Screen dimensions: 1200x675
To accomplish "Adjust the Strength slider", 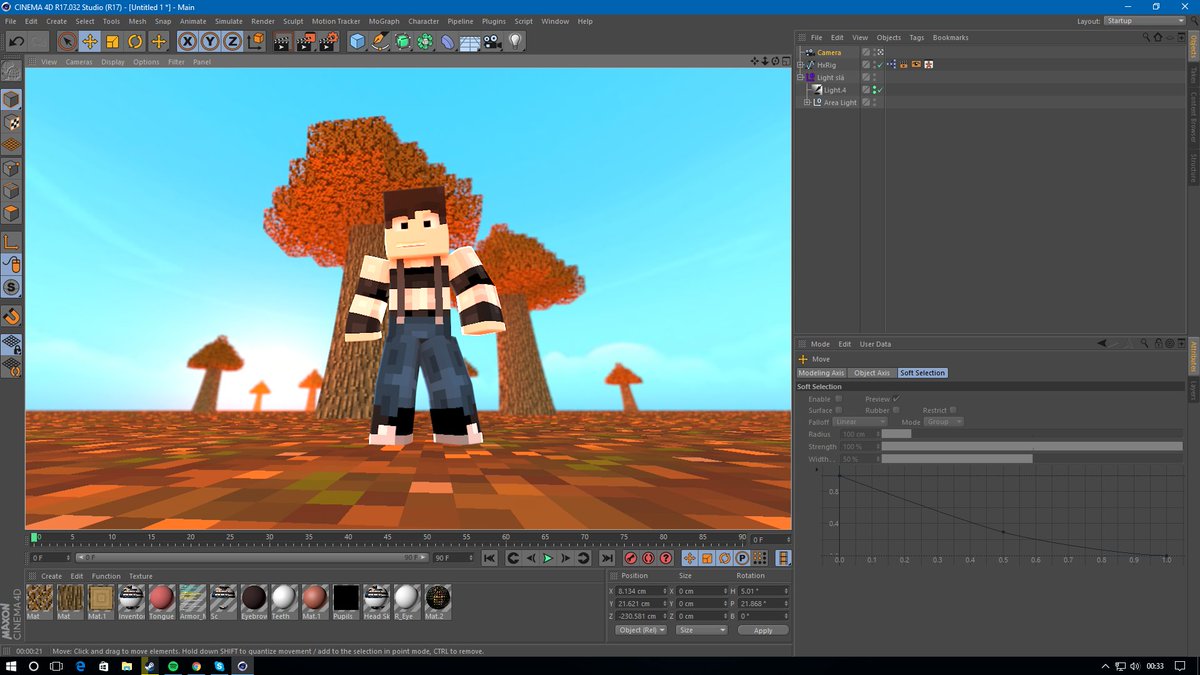I will pos(1031,446).
